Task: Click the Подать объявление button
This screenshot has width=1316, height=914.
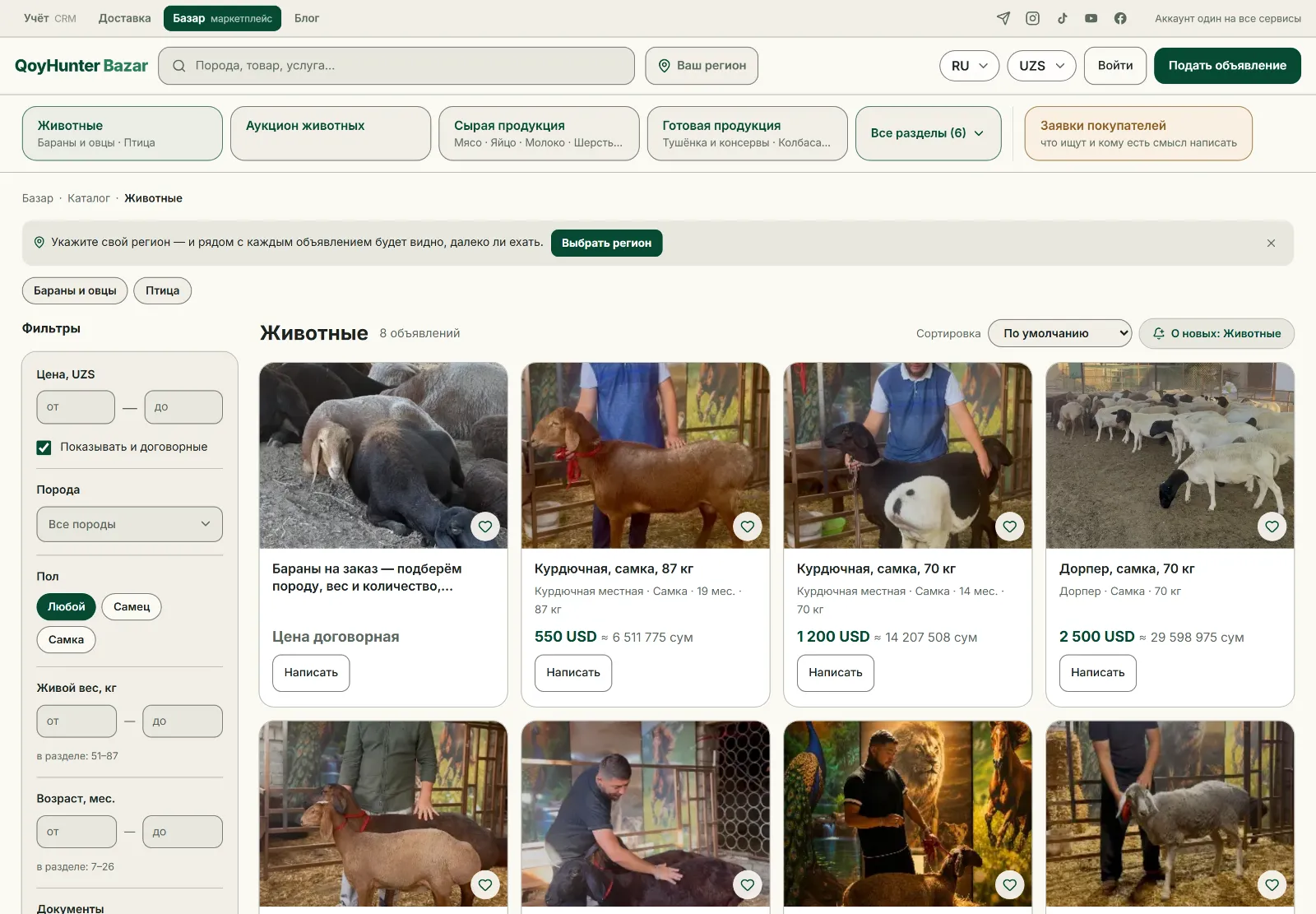Action: point(1227,66)
